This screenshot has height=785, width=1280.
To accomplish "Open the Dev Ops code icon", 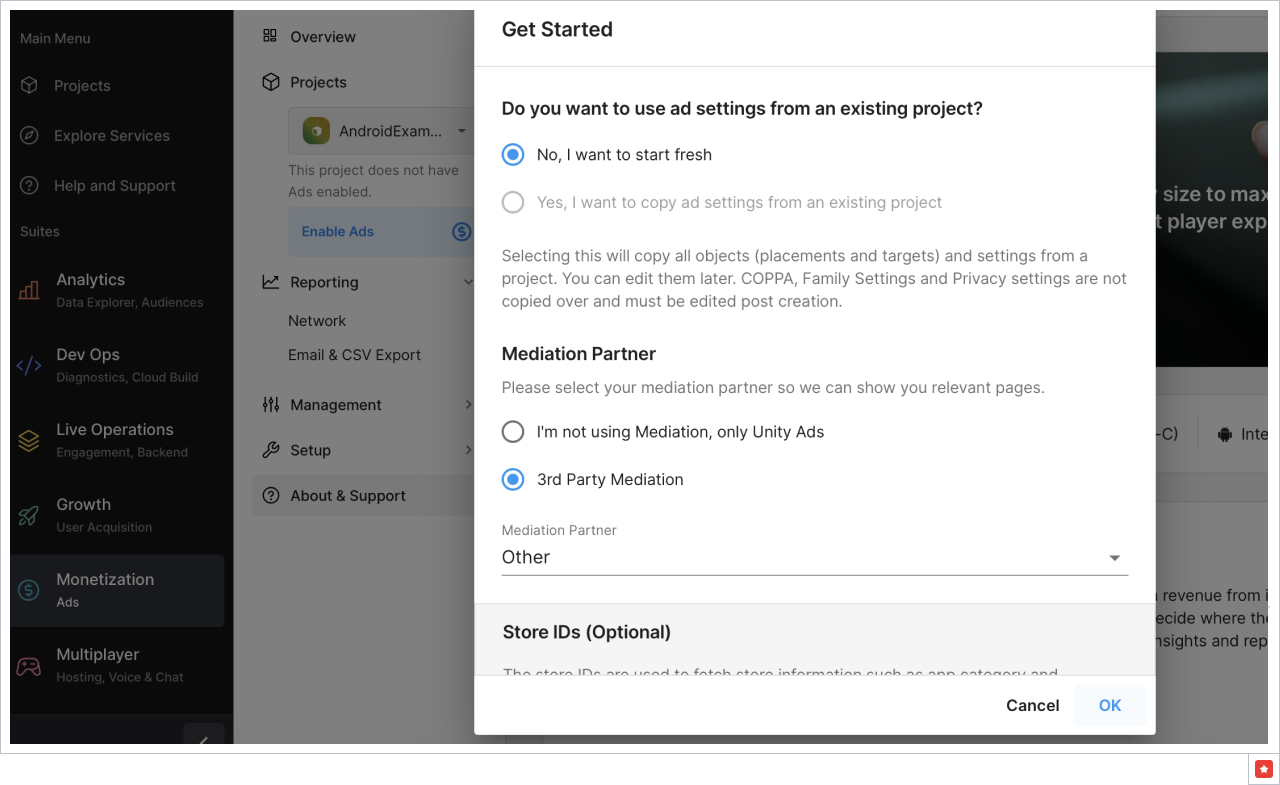I will (29, 365).
